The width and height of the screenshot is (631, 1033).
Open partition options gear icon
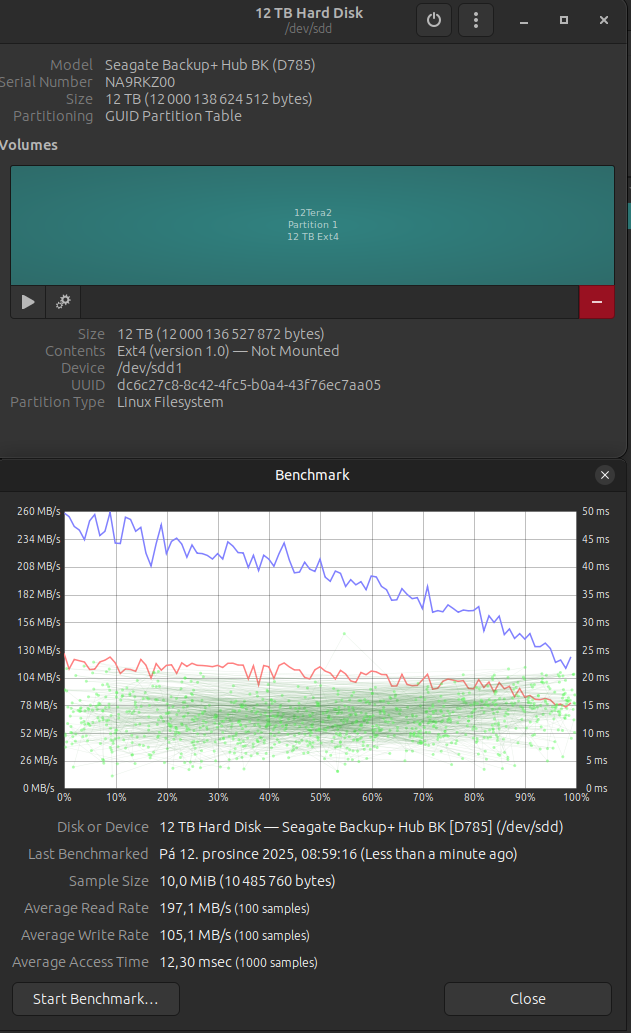63,301
